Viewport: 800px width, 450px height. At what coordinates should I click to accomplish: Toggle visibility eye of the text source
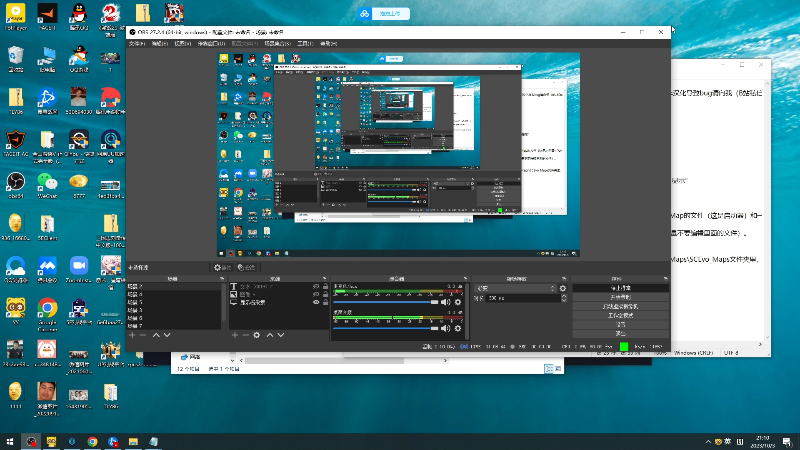316,287
